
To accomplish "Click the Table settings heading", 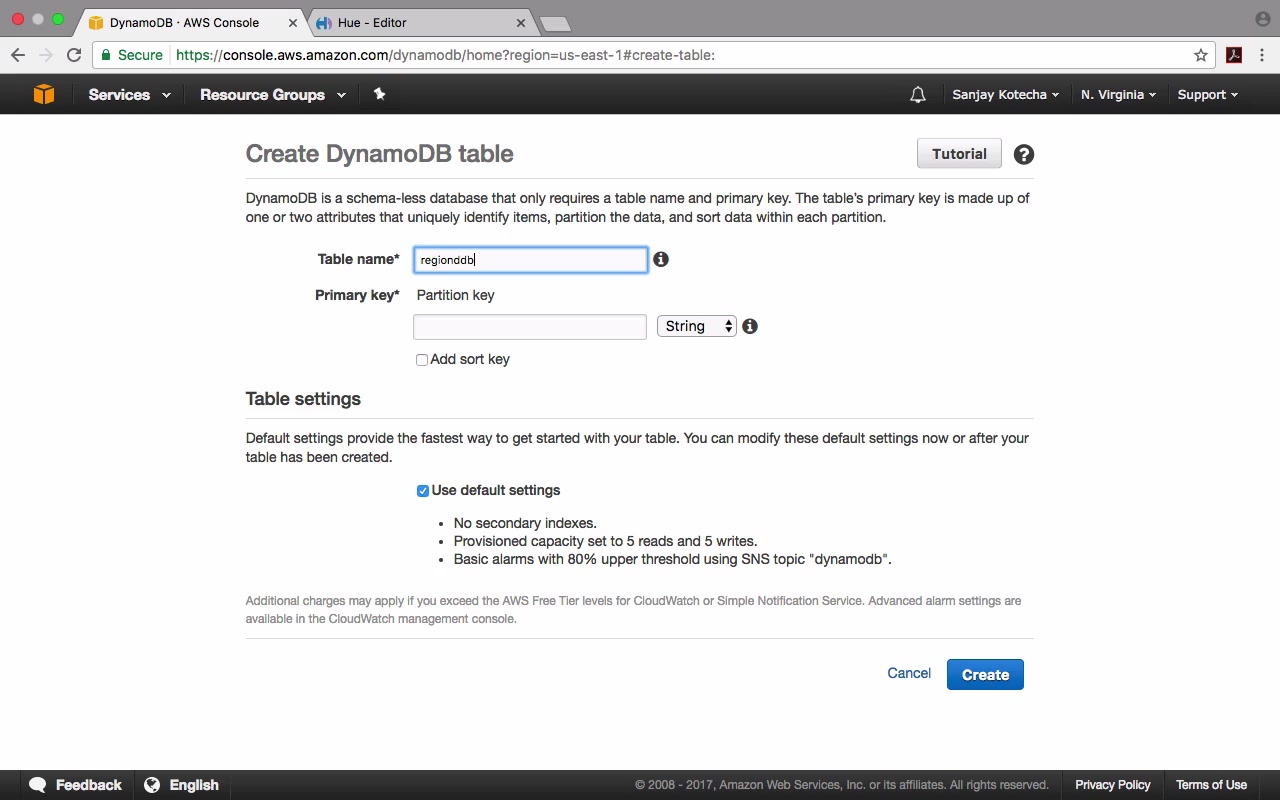I will [303, 399].
